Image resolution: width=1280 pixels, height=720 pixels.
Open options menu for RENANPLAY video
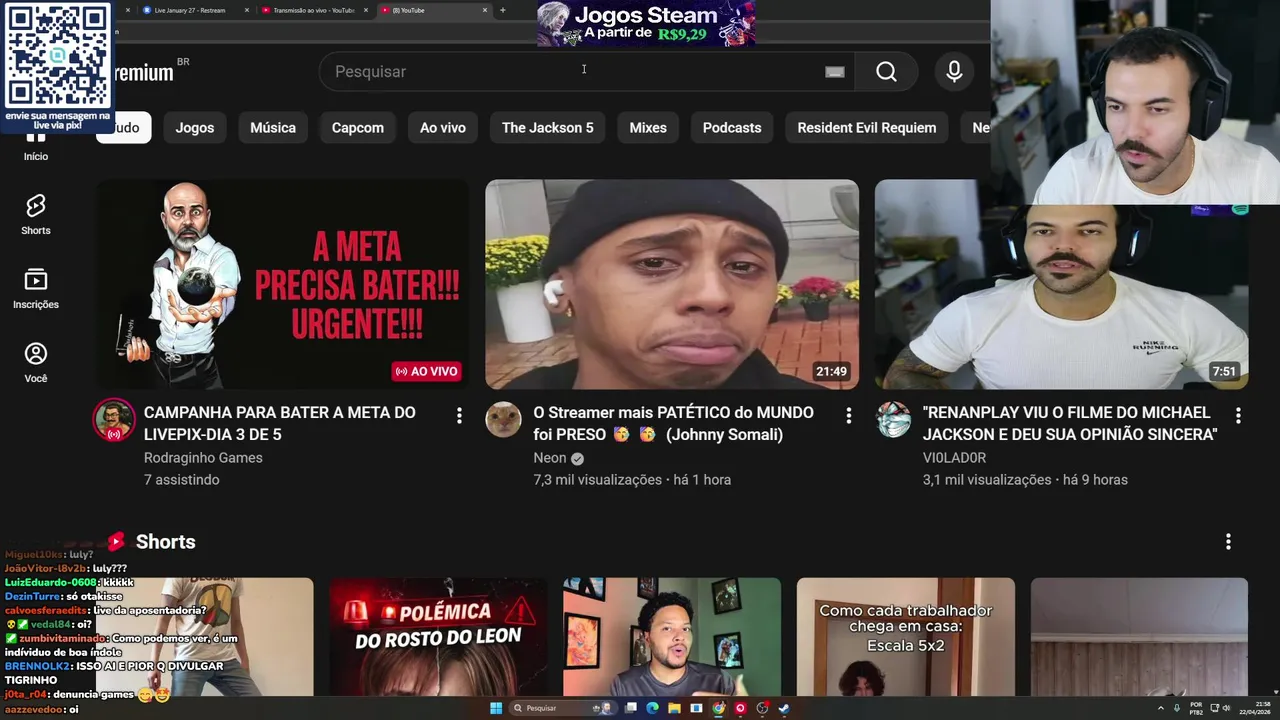1238,415
